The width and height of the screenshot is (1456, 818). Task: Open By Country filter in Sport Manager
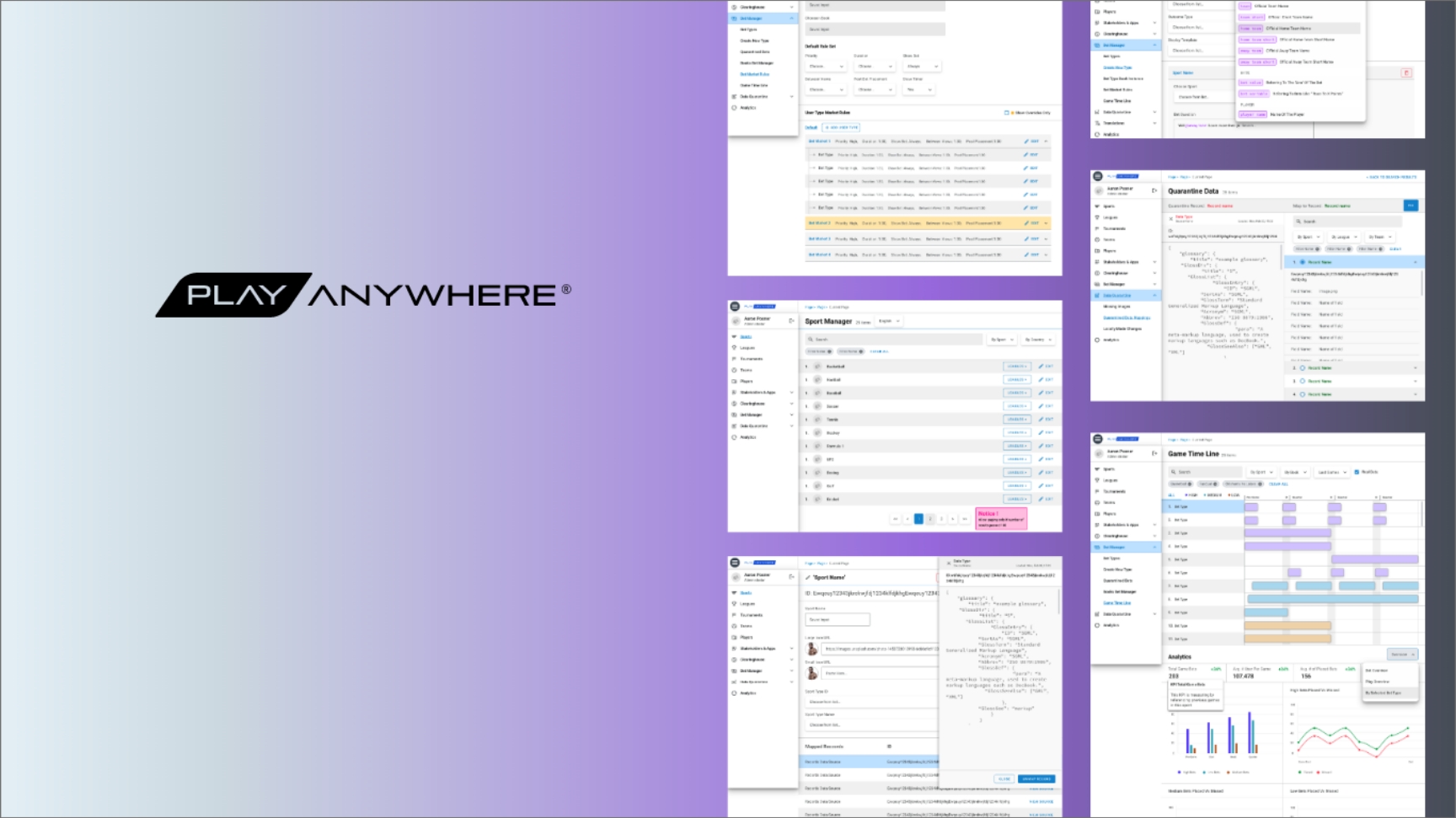[x=1037, y=339]
